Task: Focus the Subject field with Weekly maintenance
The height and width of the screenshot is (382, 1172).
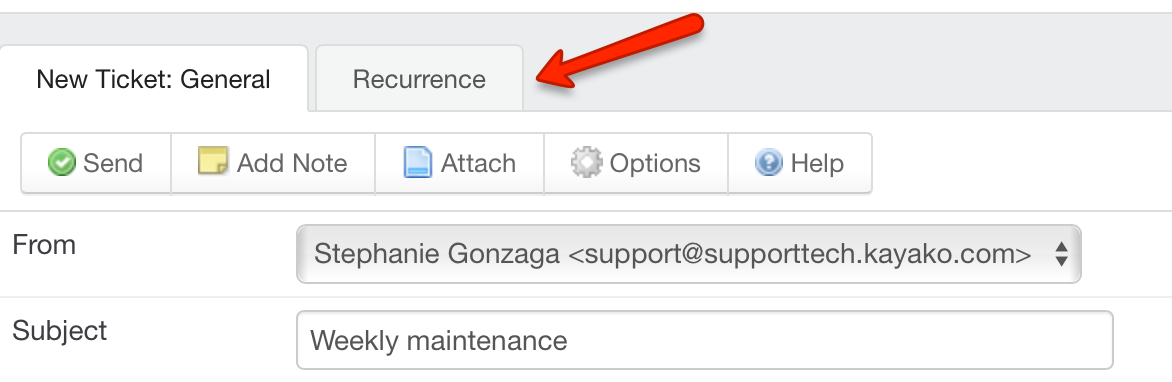Action: pos(705,340)
